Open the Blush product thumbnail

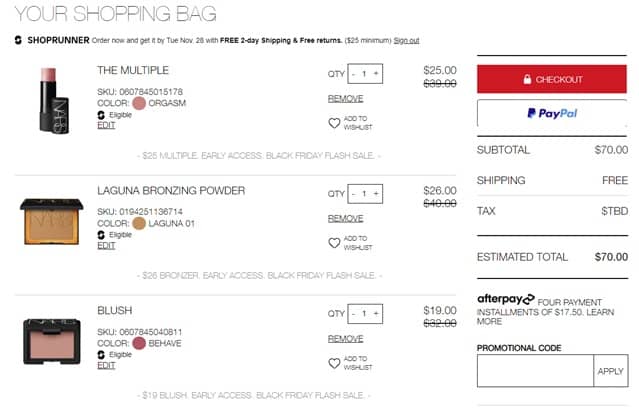click(x=48, y=340)
